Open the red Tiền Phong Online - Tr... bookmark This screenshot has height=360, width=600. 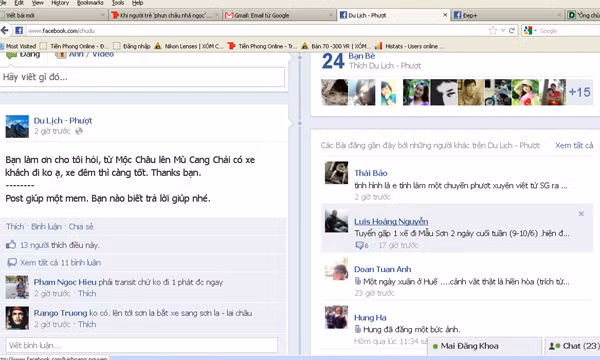click(x=262, y=46)
